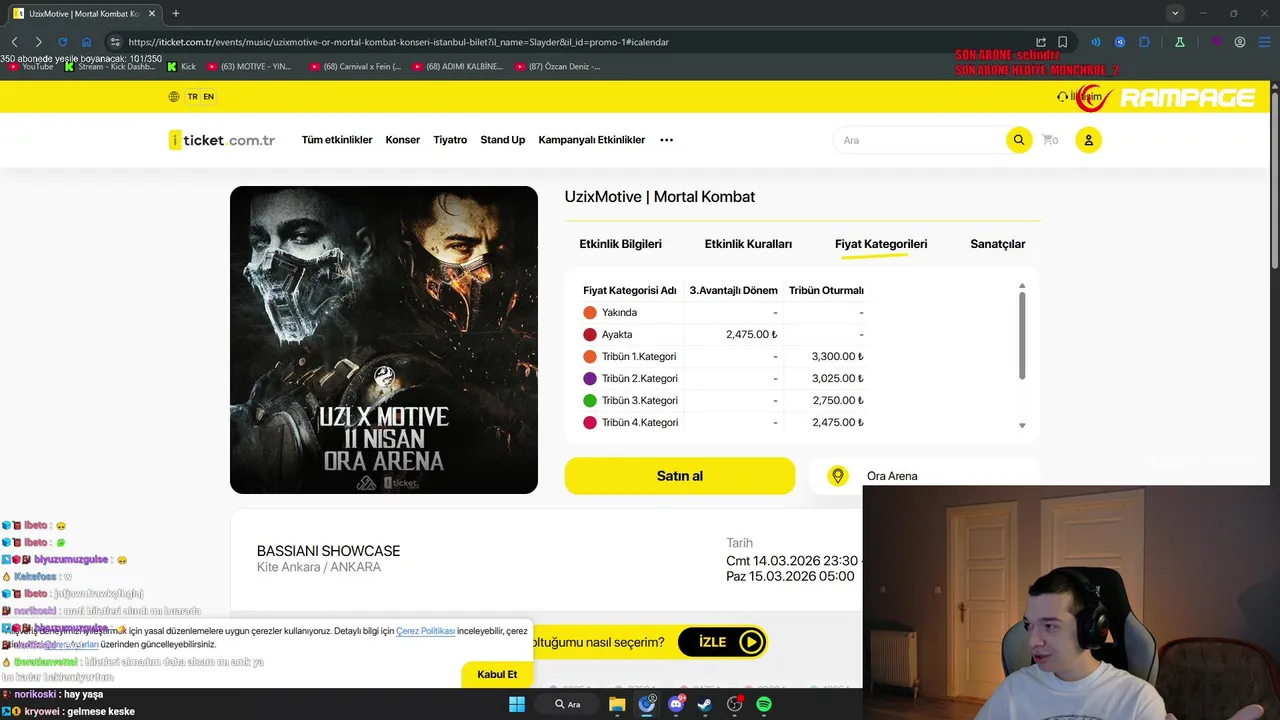Open the tab search dropdown chevron
This screenshot has height=720, width=1280.
point(1175,13)
